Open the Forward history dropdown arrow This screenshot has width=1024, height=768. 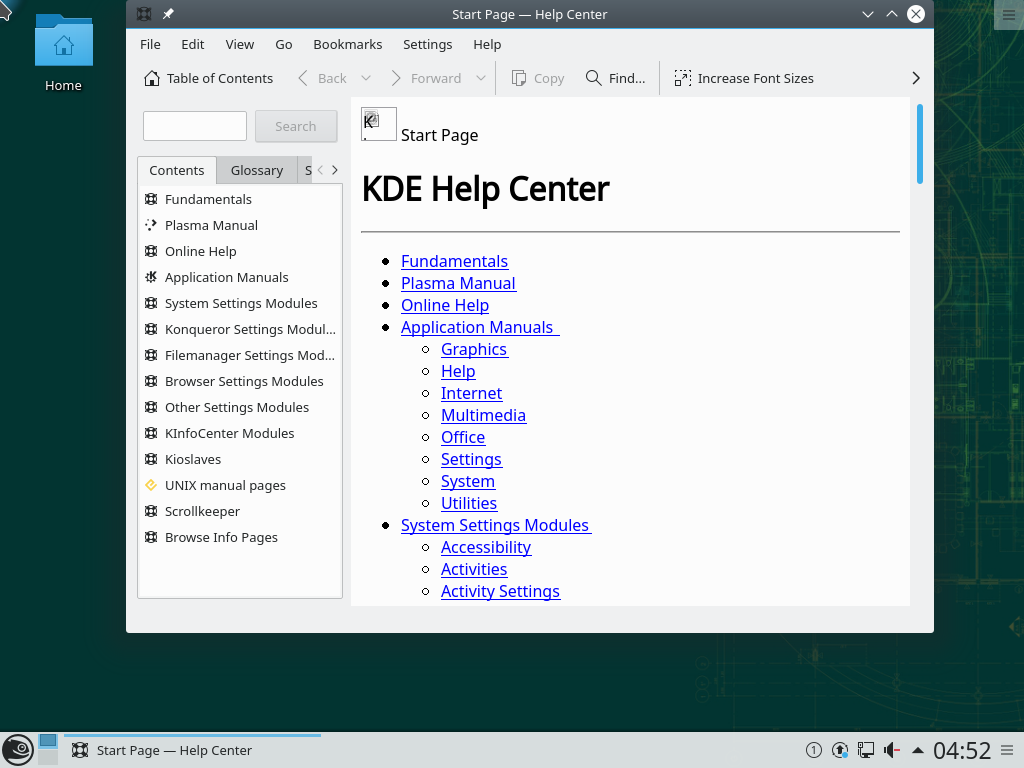(481, 78)
